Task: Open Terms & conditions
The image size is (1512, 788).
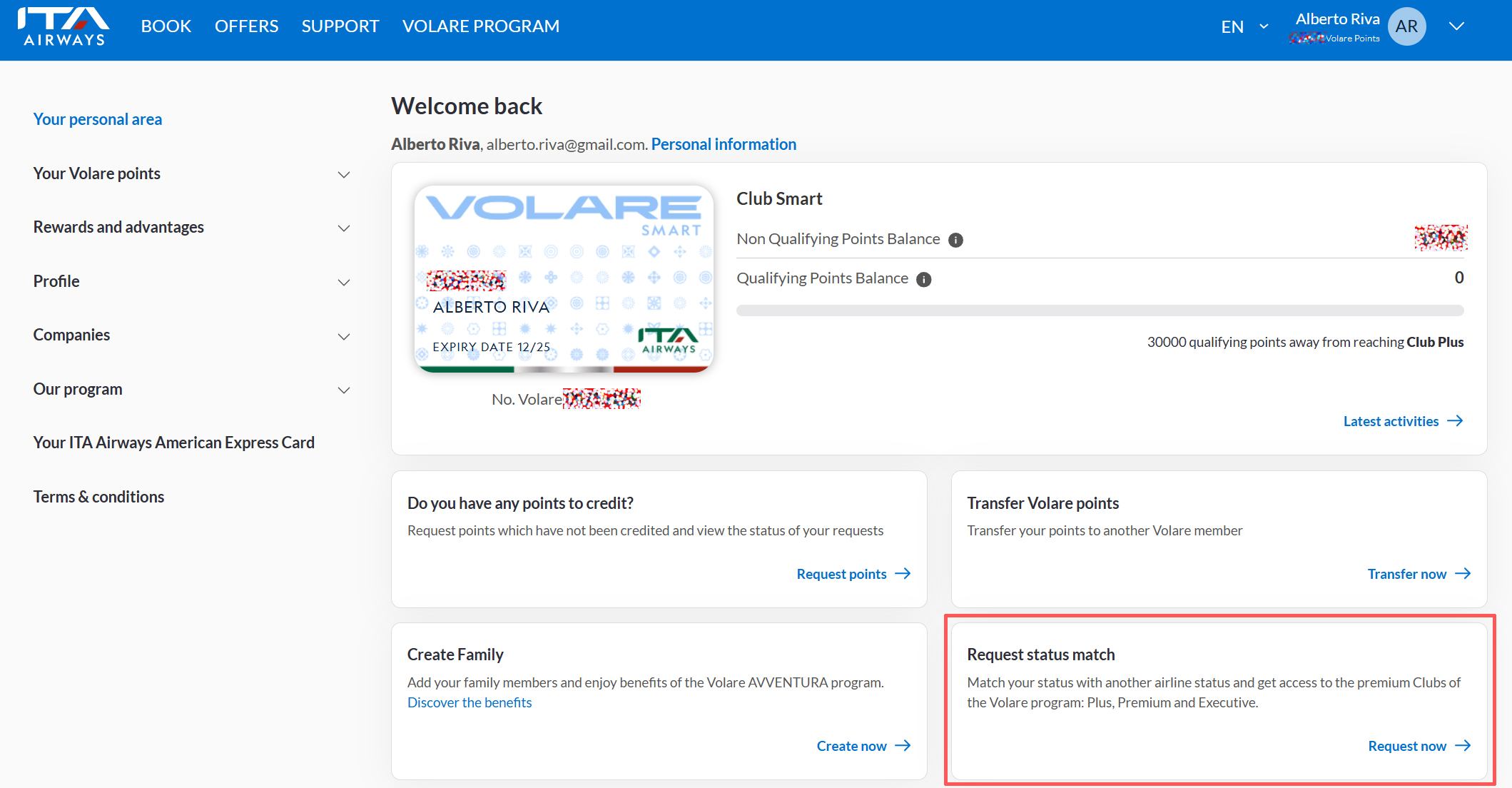Action: [98, 497]
